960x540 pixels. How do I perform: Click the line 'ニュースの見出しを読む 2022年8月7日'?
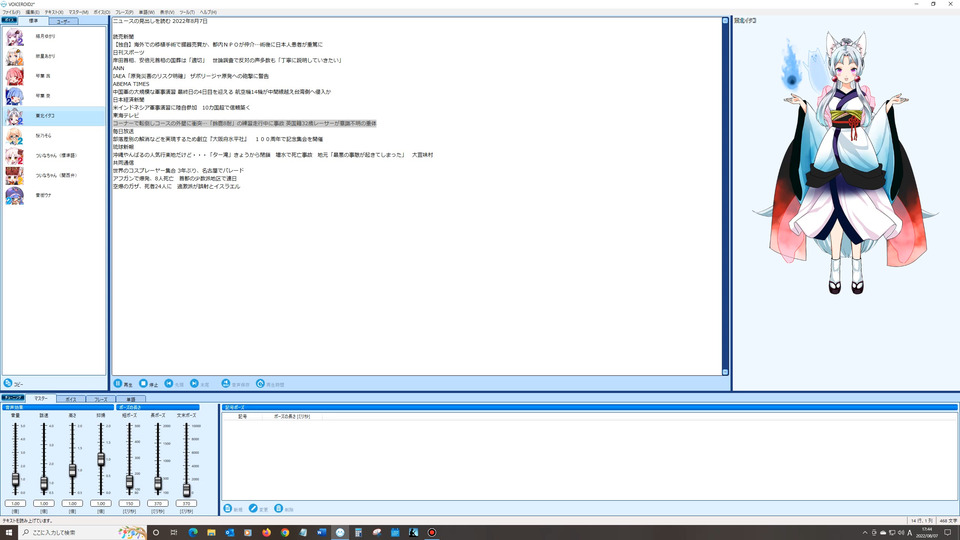[x=160, y=21]
